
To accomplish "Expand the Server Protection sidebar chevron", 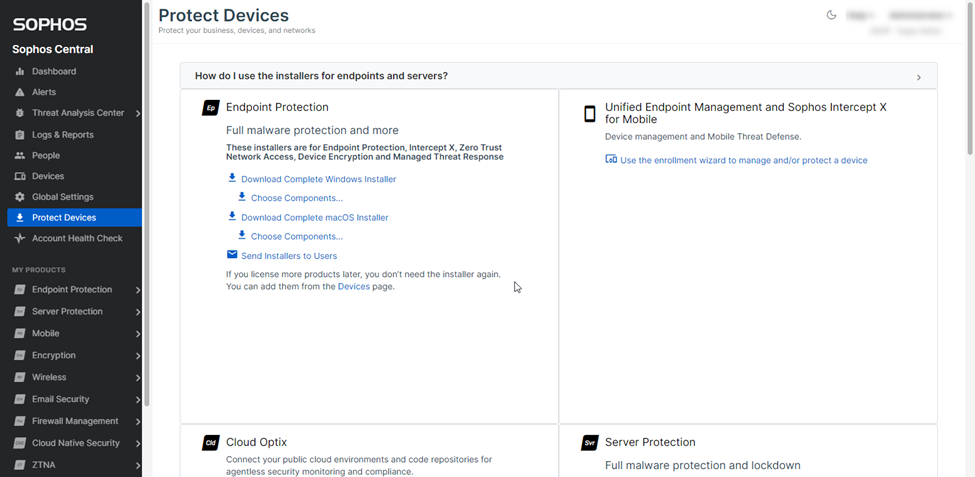I will coord(137,312).
